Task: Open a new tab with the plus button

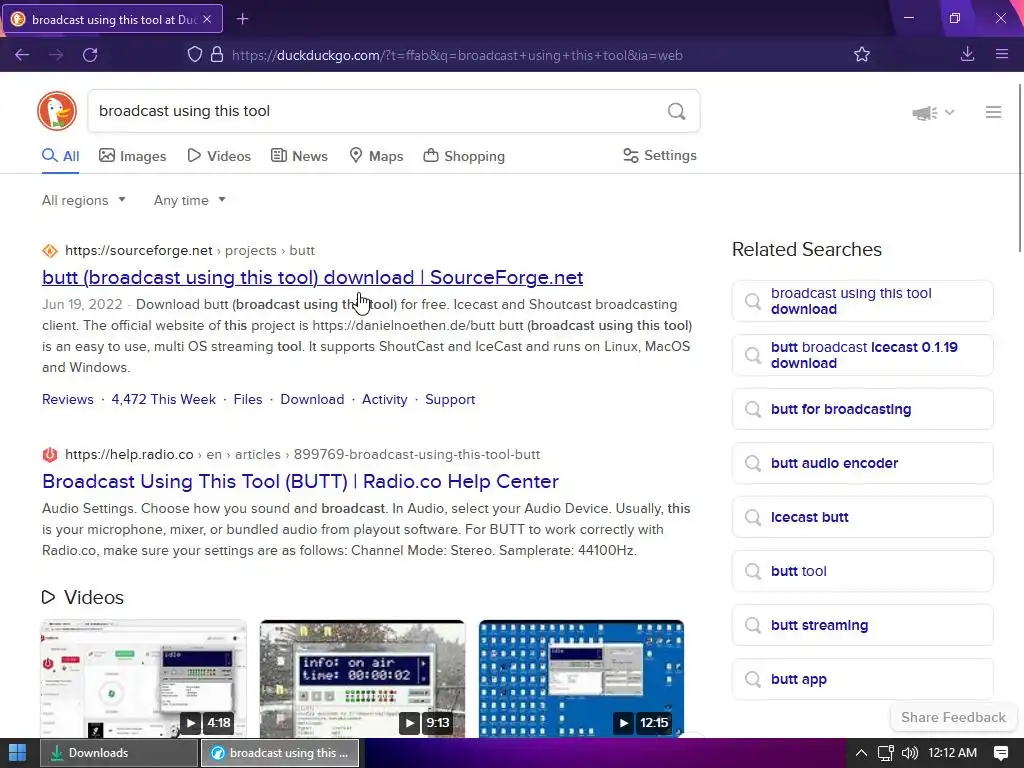Action: [242, 19]
